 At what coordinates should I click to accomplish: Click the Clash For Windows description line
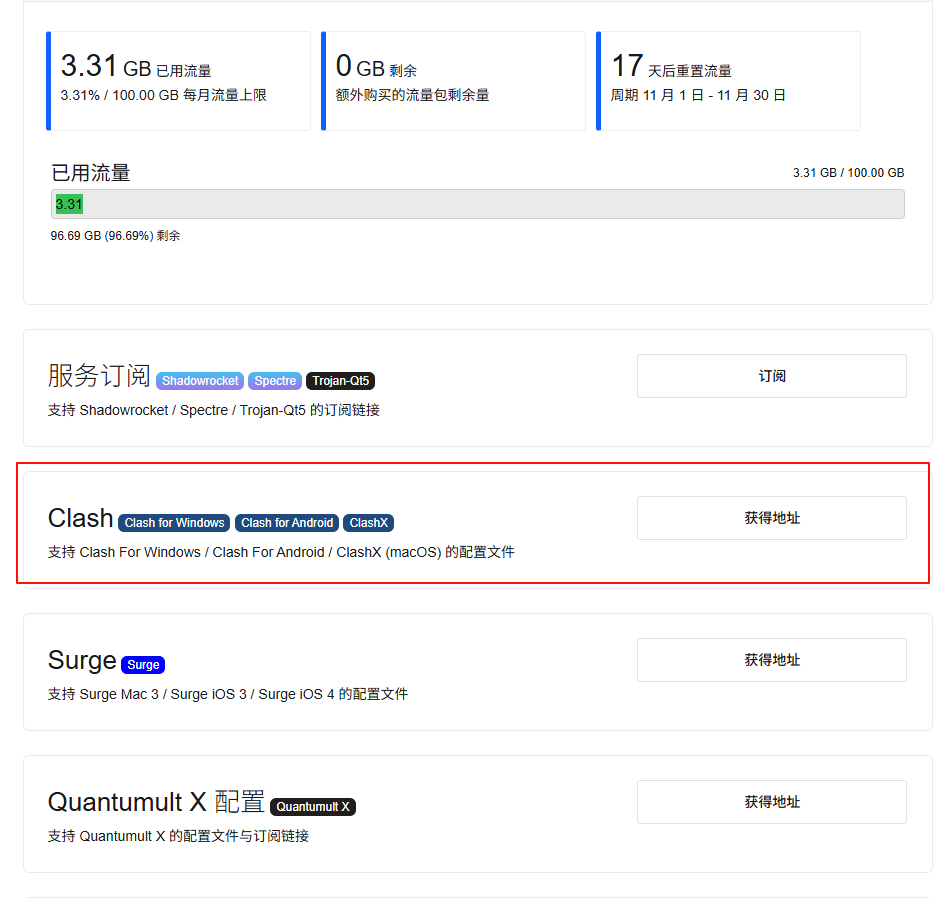click(281, 552)
